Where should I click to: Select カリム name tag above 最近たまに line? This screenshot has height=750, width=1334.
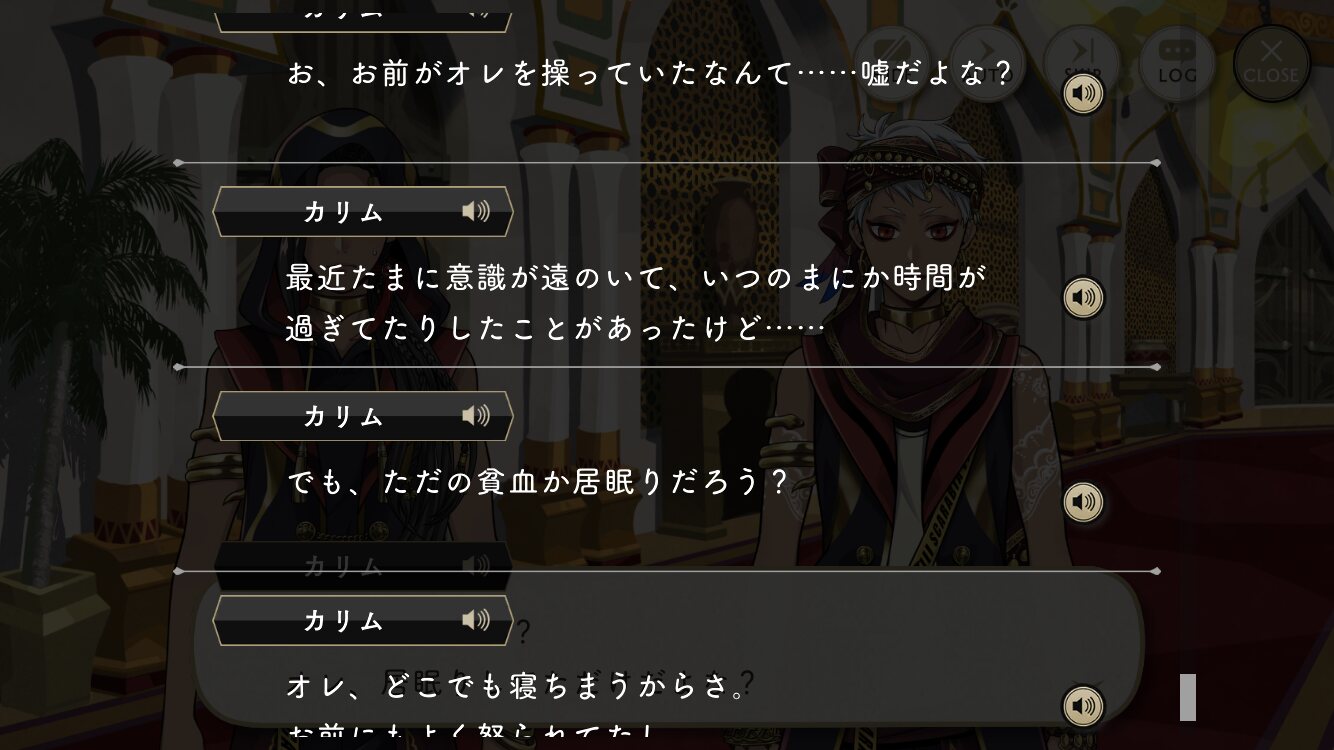[x=363, y=212]
